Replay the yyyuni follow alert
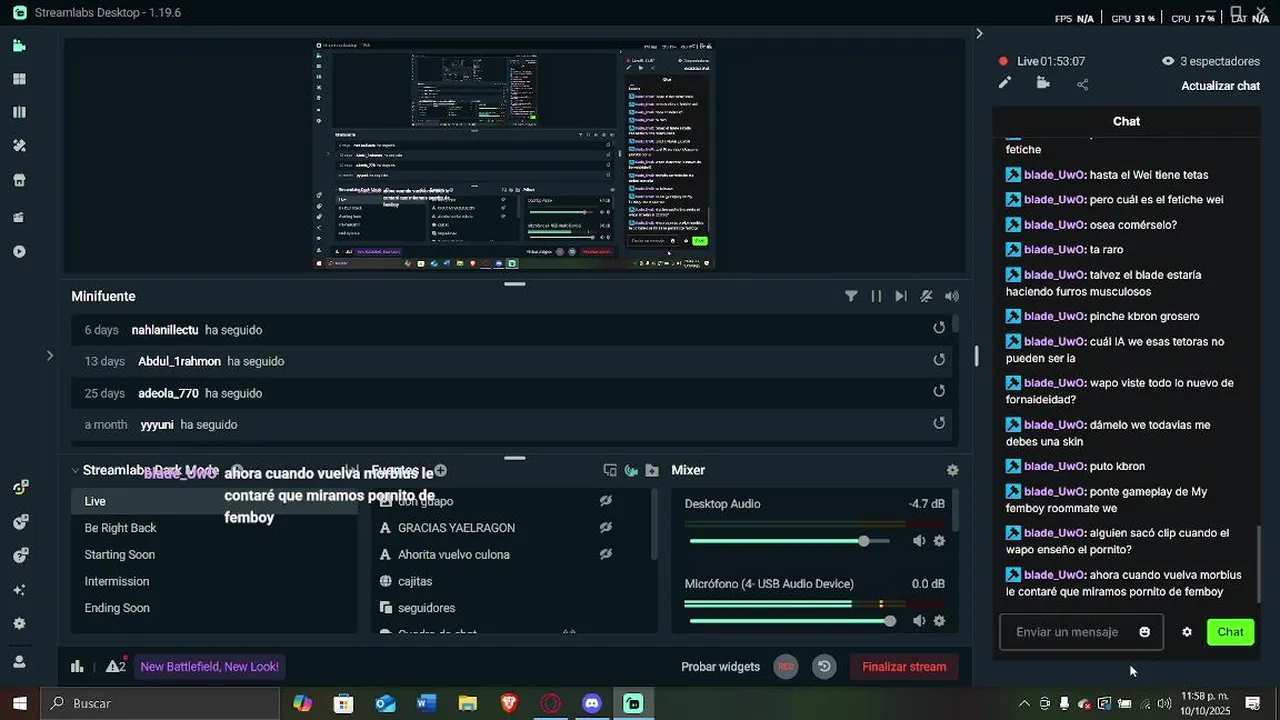This screenshot has width=1280, height=720. pyautogui.click(x=939, y=423)
